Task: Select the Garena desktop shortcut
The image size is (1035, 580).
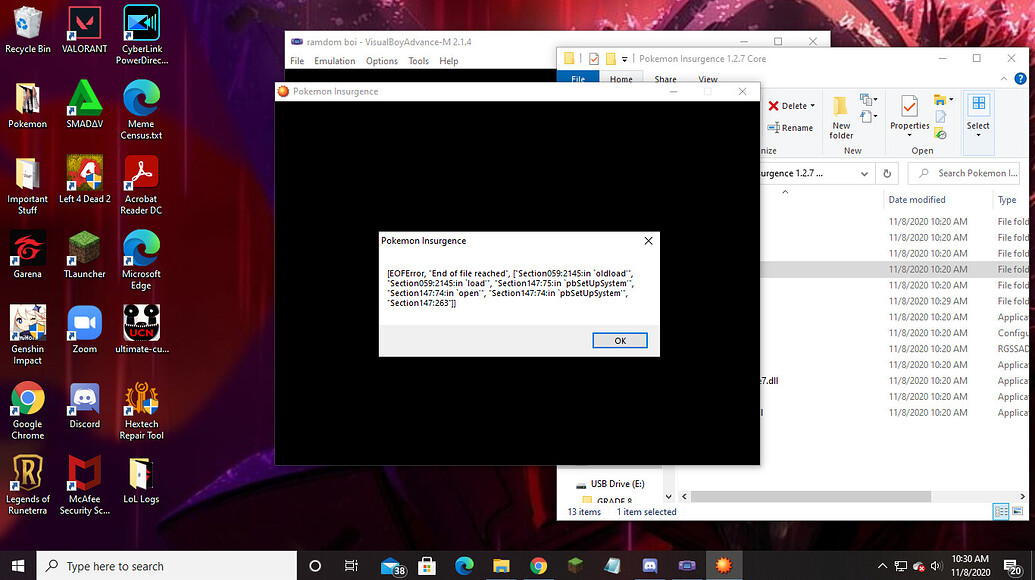Action: [27, 255]
